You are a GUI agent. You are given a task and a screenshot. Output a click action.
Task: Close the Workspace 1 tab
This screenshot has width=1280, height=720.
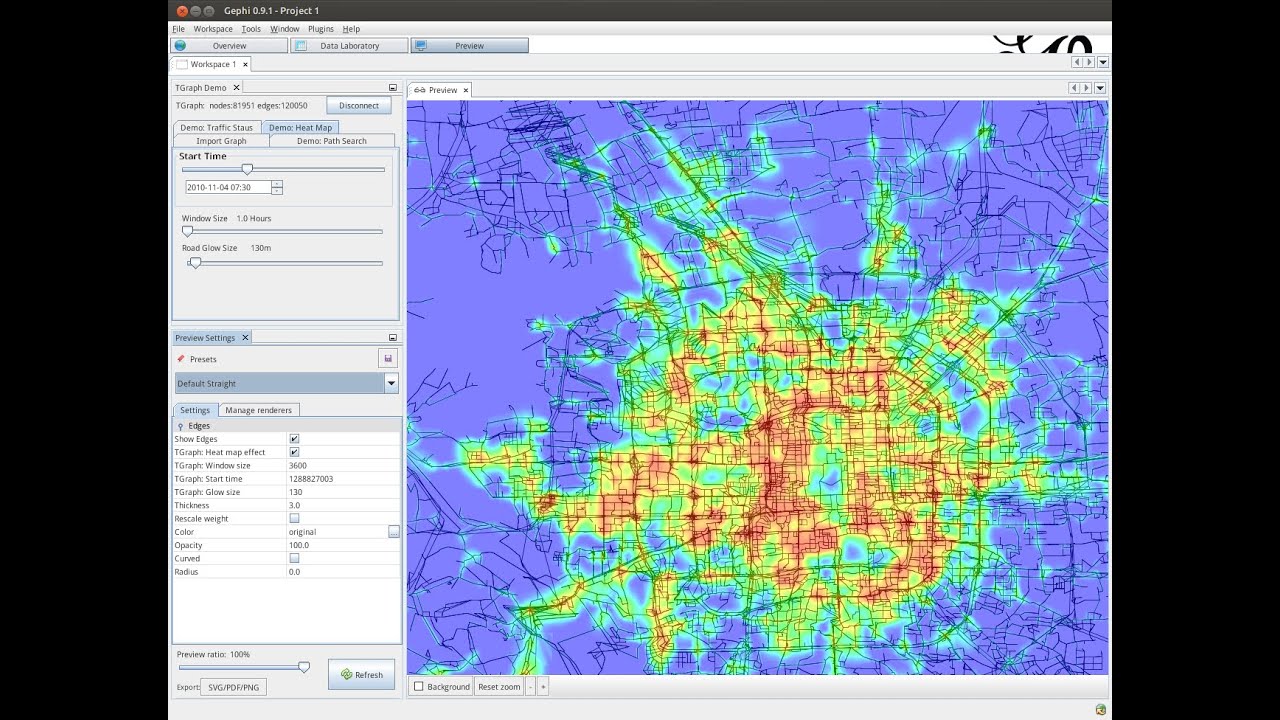[245, 64]
